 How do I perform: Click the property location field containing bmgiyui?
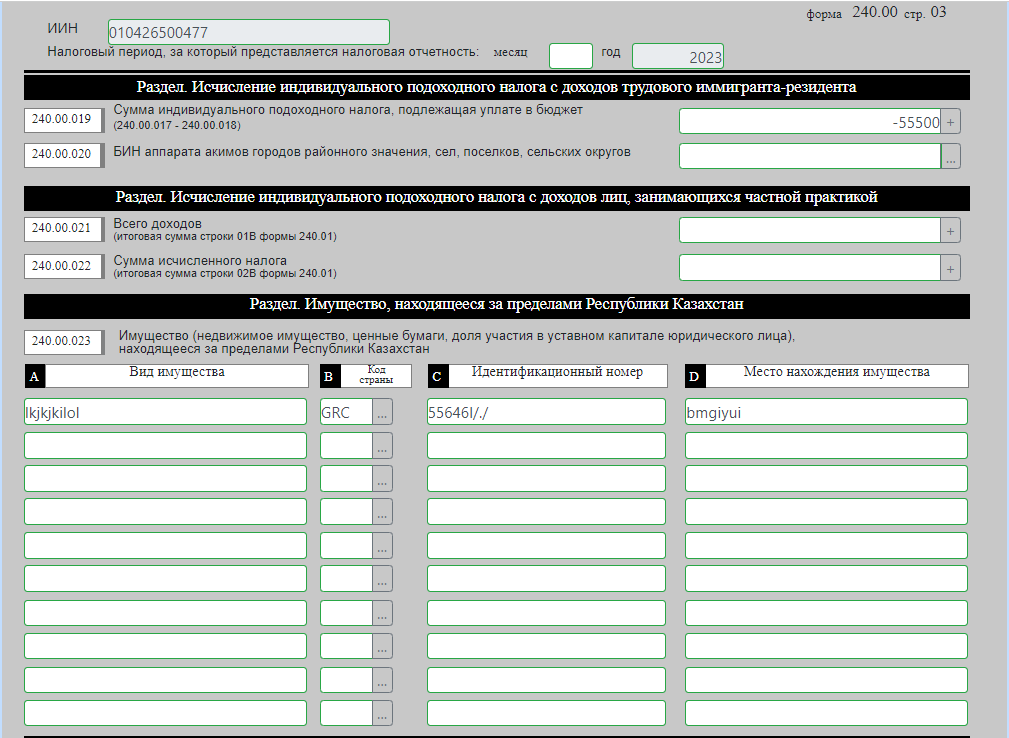[826, 412]
